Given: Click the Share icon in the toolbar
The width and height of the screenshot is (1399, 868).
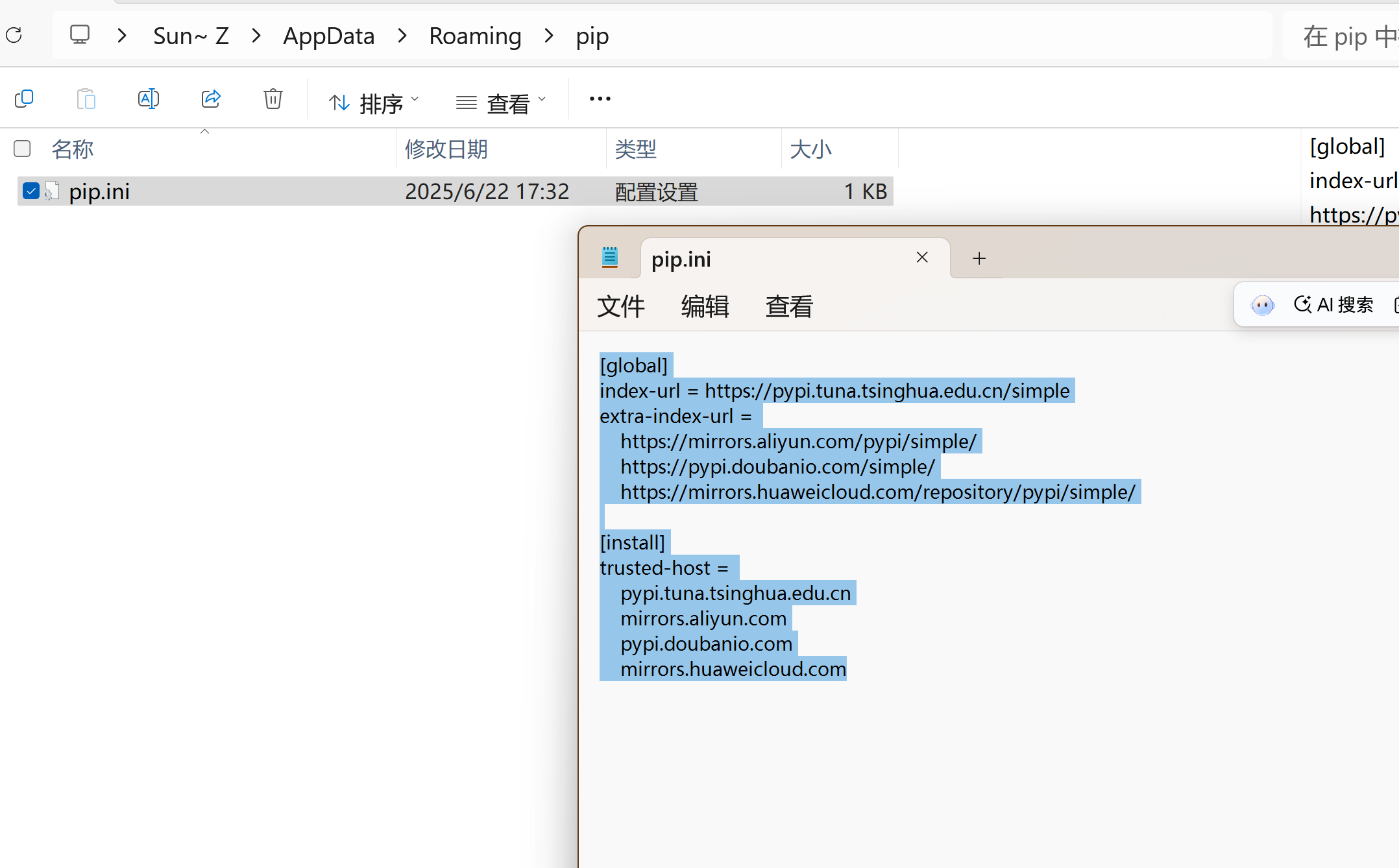Looking at the screenshot, I should point(211,98).
